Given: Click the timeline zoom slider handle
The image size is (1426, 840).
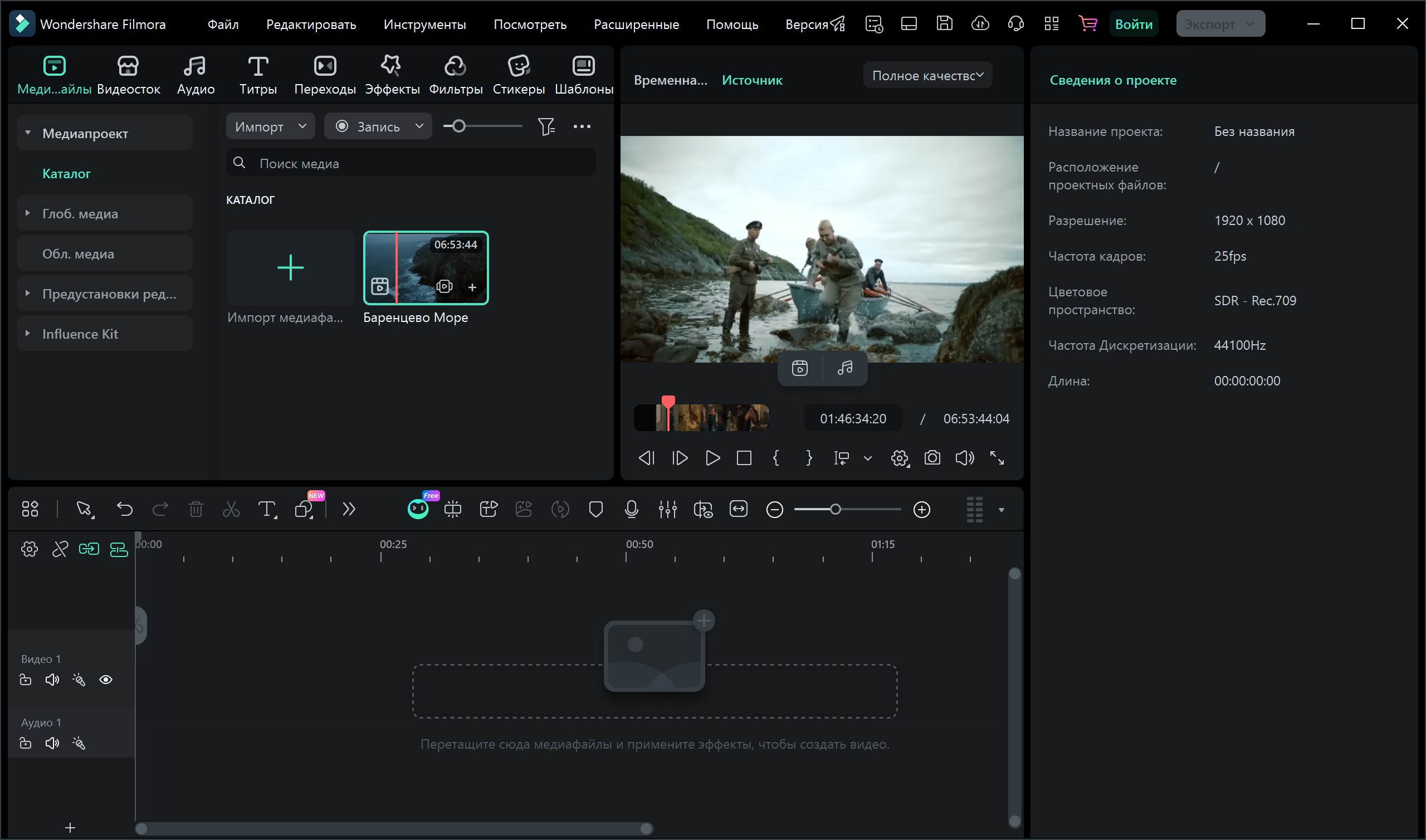Looking at the screenshot, I should click(834, 510).
